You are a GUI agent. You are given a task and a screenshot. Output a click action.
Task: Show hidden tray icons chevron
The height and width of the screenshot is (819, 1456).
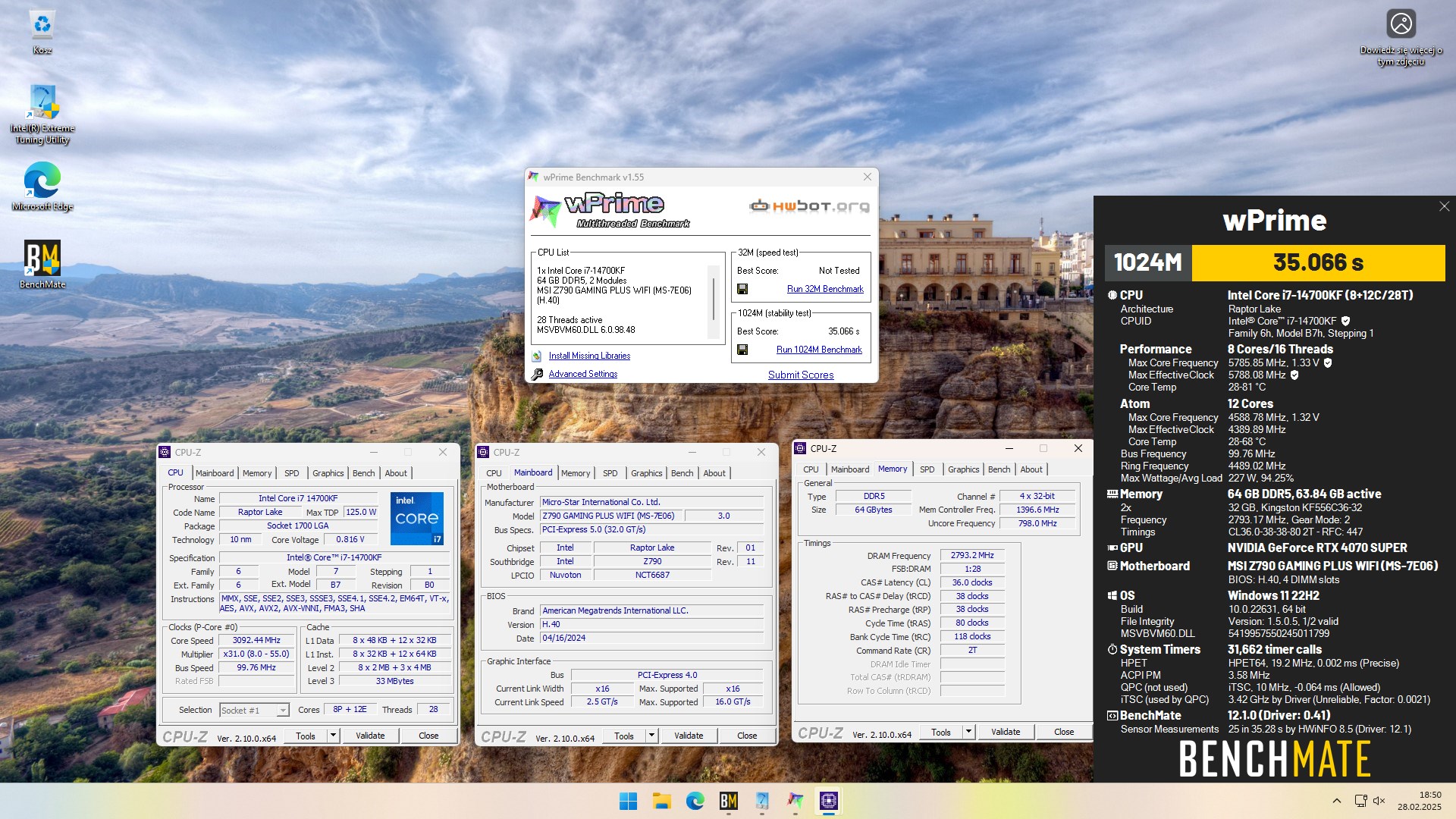(1336, 801)
